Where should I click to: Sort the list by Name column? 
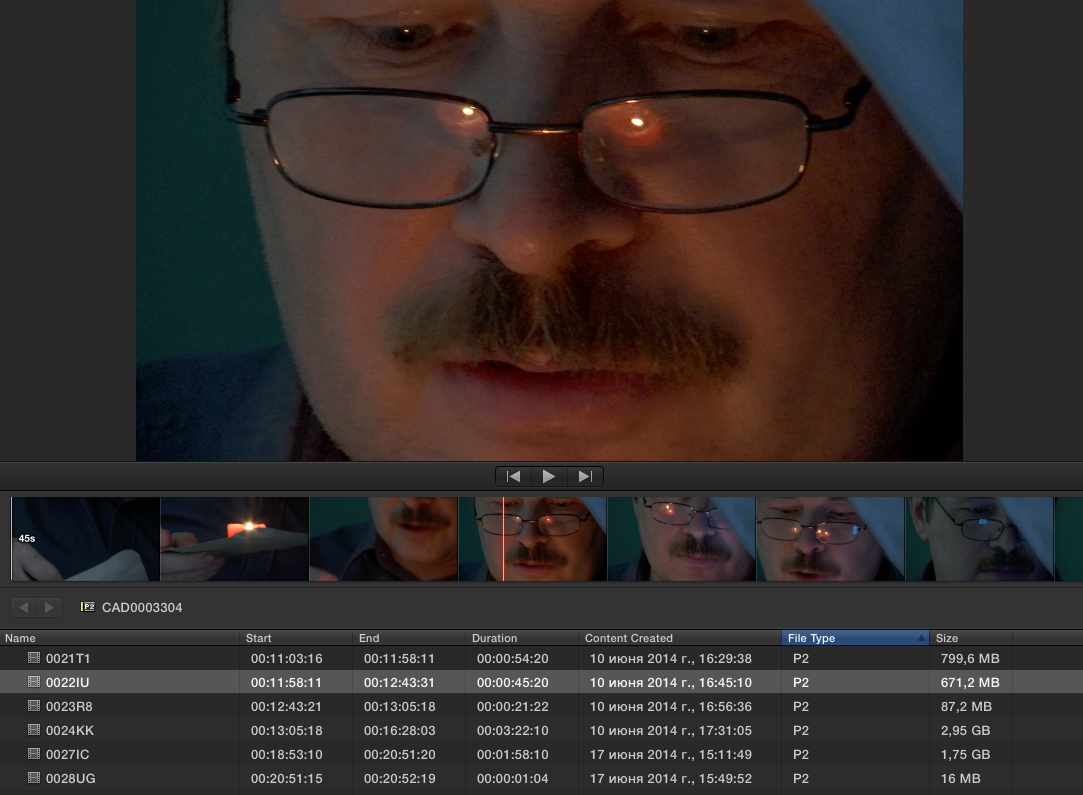click(x=119, y=638)
